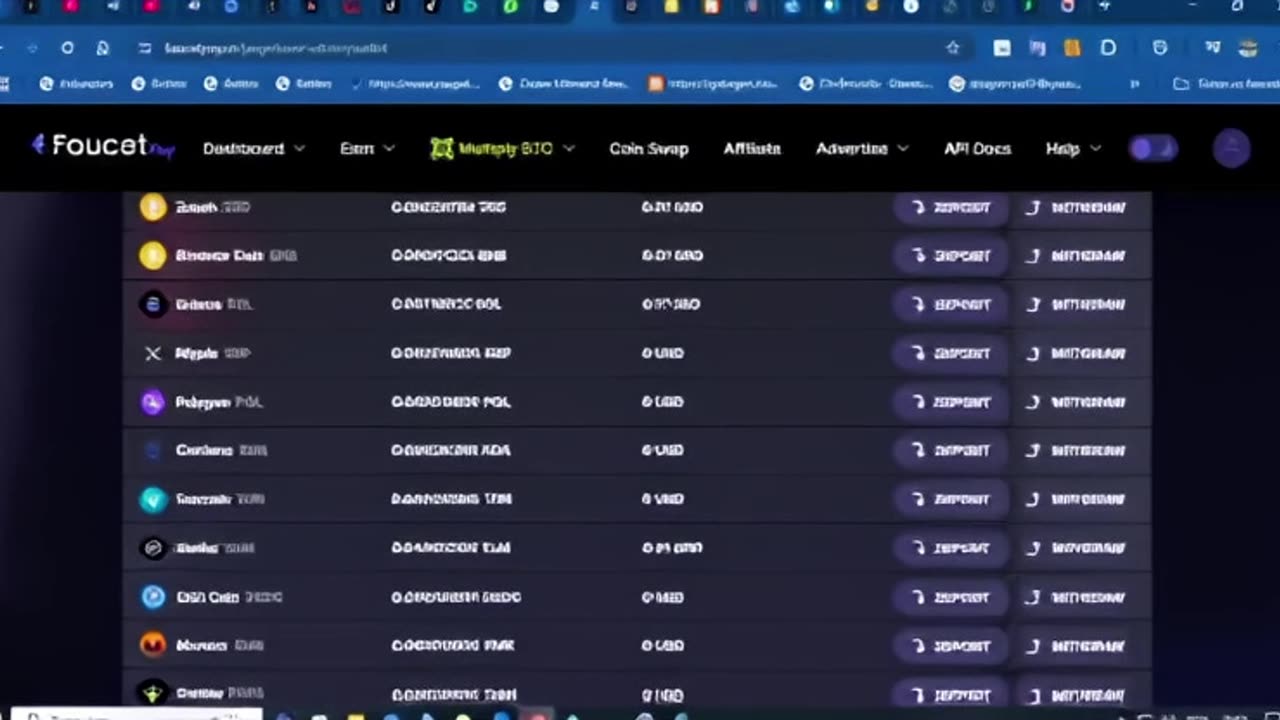The image size is (1280, 720).
Task: Open the bookmarks folder at bar's end
Action: pyautogui.click(x=1226, y=84)
